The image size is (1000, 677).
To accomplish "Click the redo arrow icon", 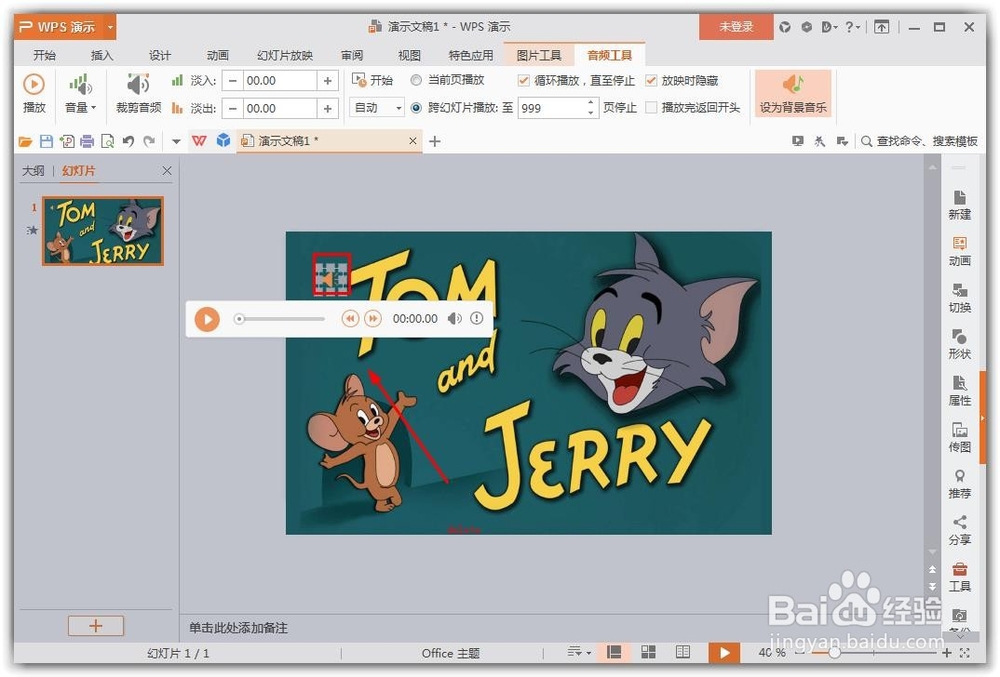I will coord(149,141).
